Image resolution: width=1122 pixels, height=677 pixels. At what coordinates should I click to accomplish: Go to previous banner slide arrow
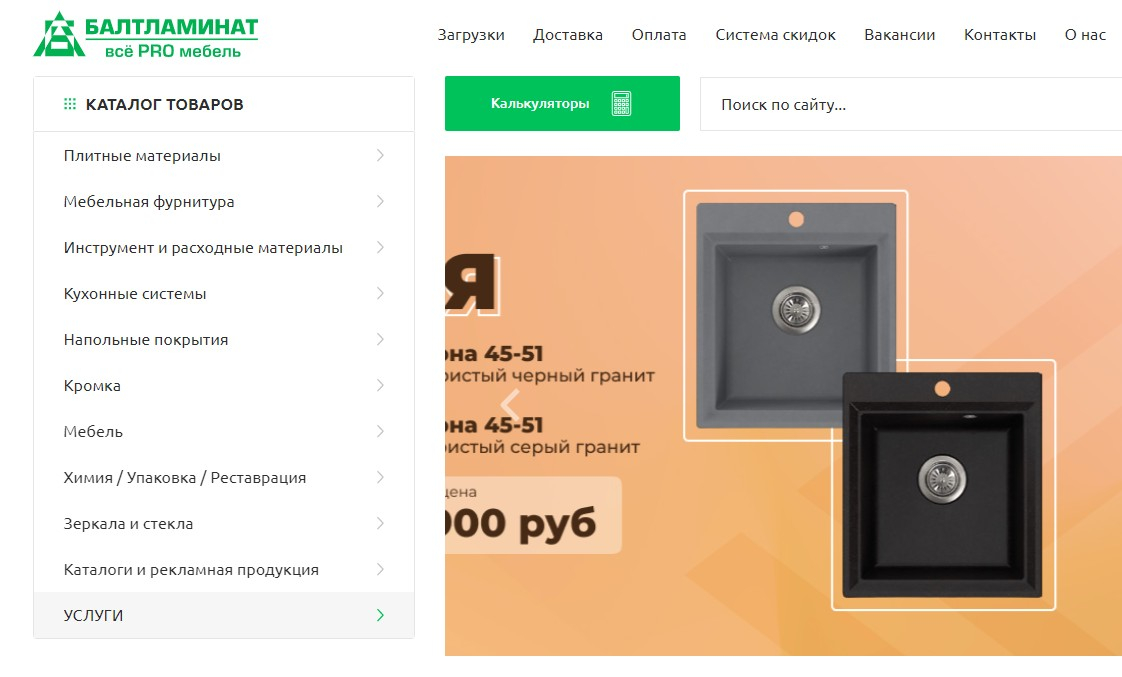(x=510, y=405)
